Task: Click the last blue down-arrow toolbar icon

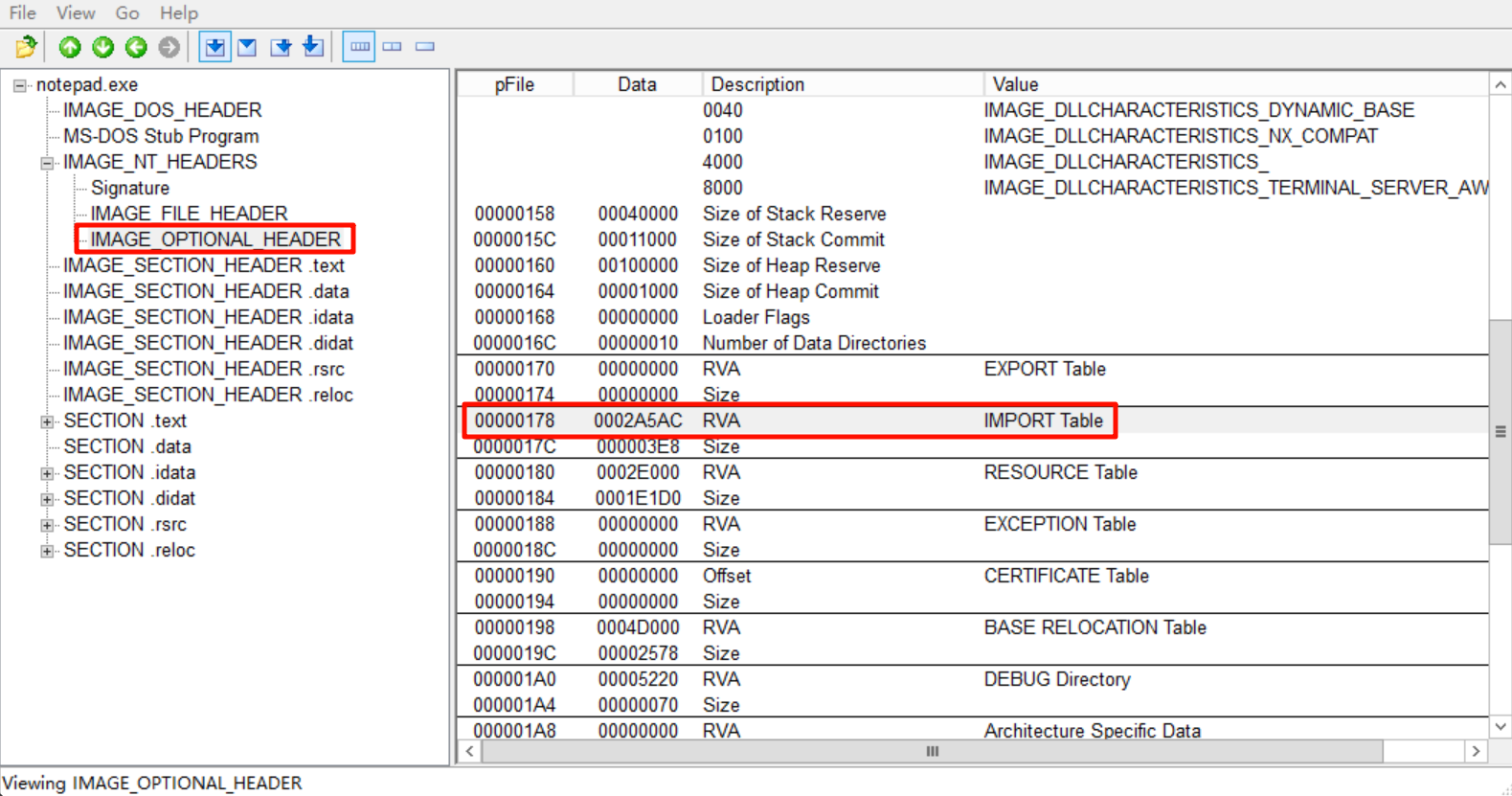Action: tap(313, 46)
